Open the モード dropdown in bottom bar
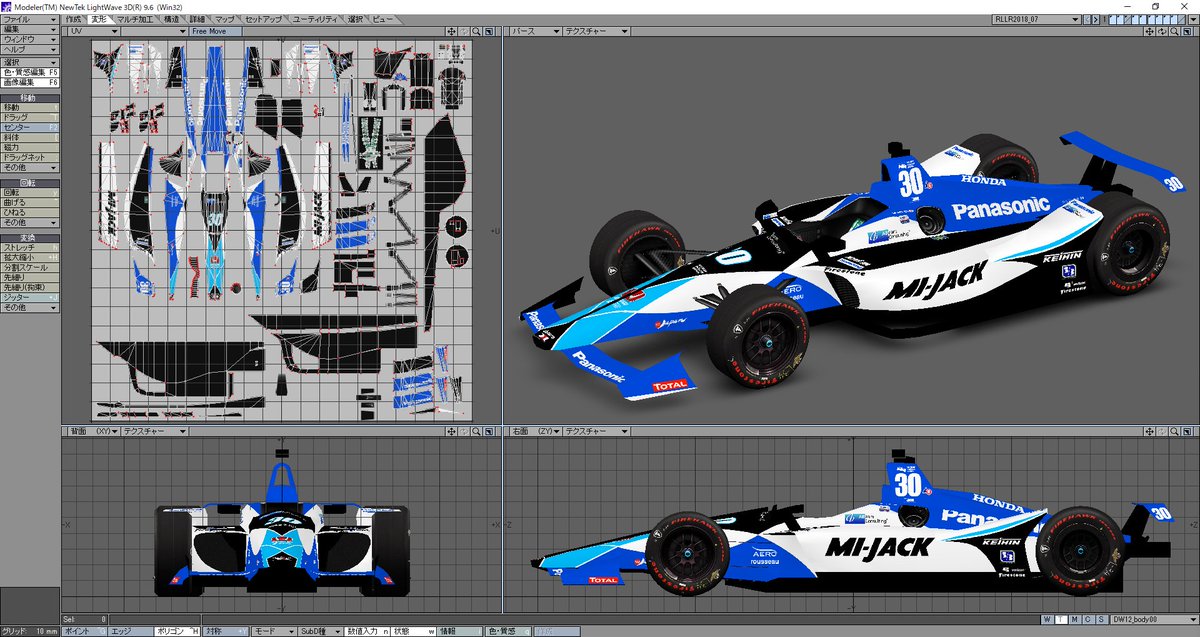The width and height of the screenshot is (1200, 637). click(x=274, y=631)
